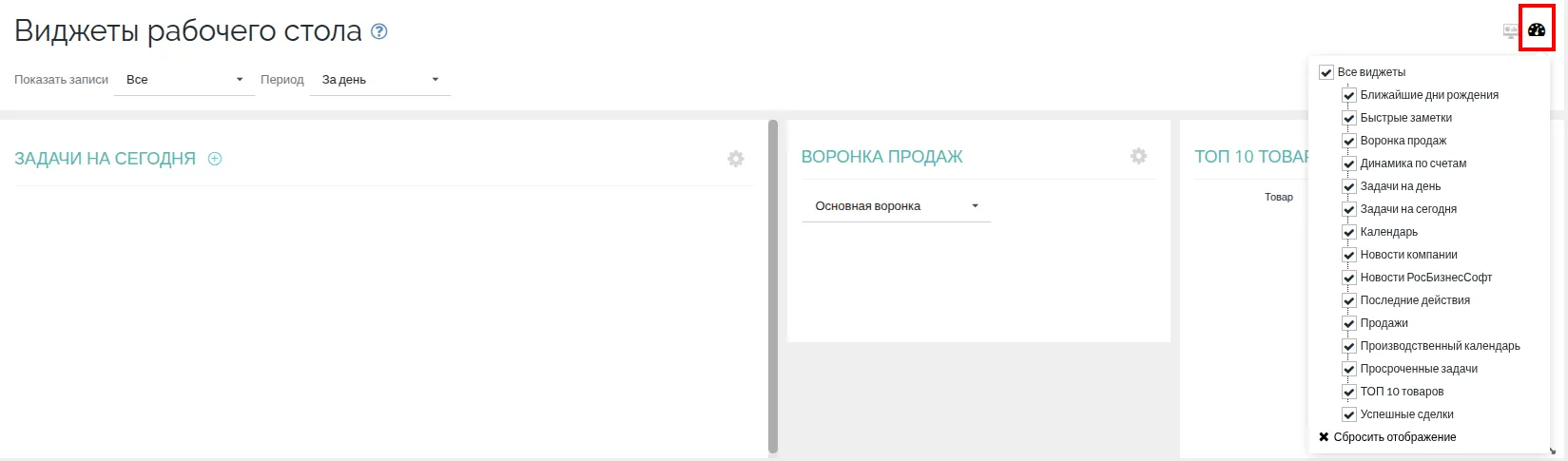Open help icon next to page title
Screen dimensions: 1568x461
378,31
